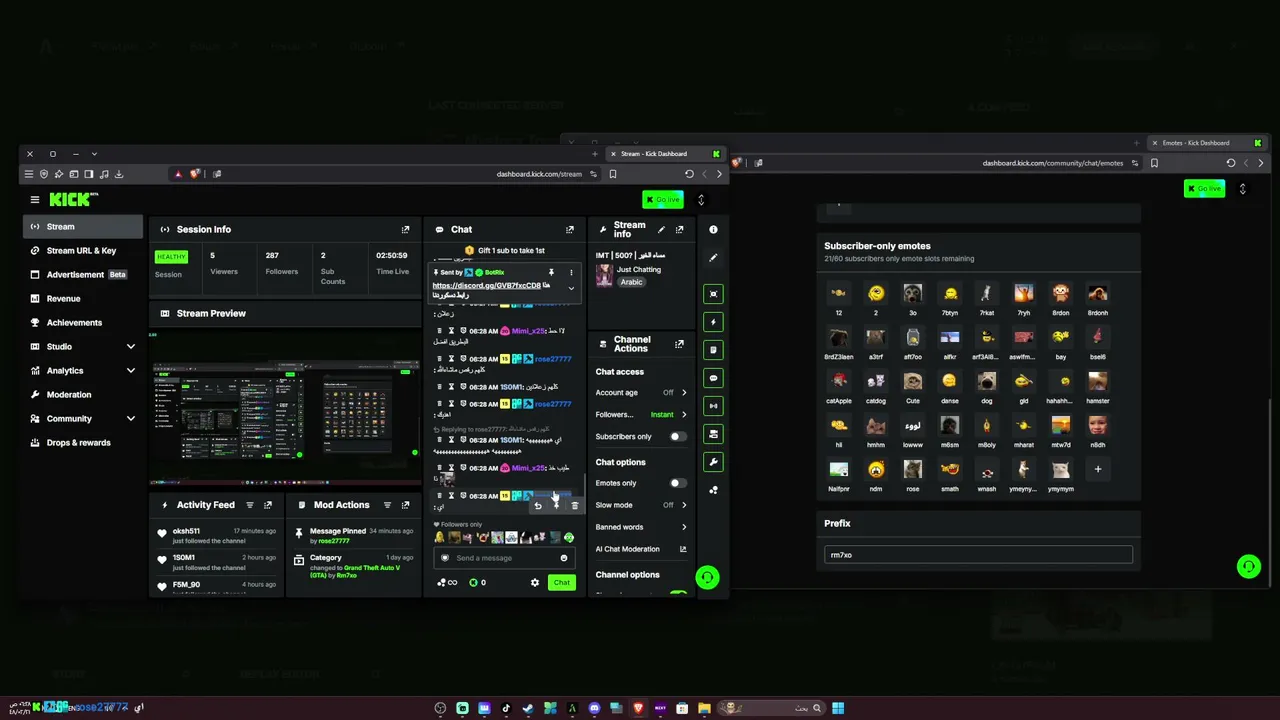This screenshot has height=720, width=1280.
Task: Add a new subscriber emote with plus button
Action: pyautogui.click(x=1097, y=469)
